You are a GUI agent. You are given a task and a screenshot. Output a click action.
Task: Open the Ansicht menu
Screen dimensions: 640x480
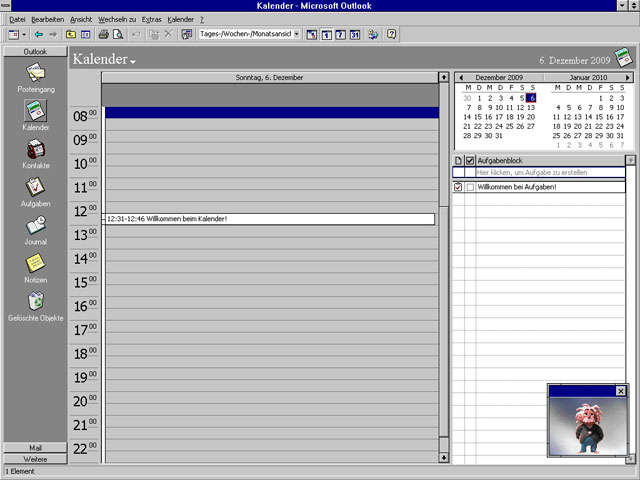pos(81,19)
